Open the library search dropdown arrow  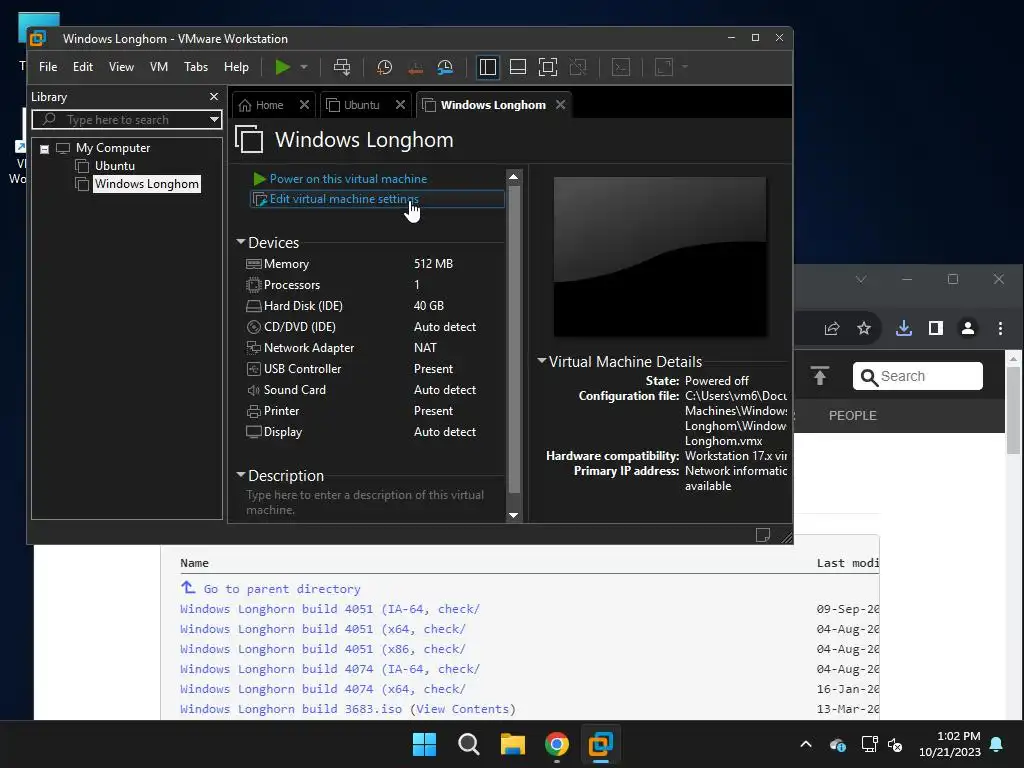(x=214, y=120)
